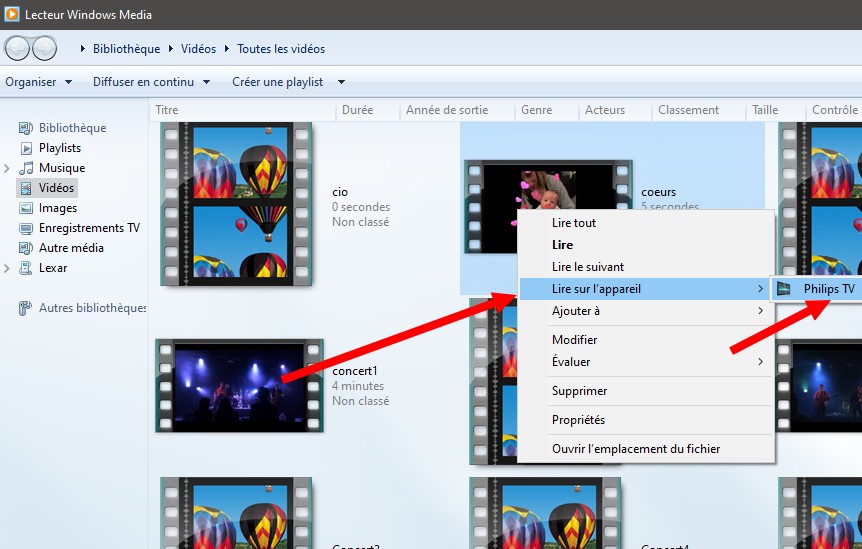Select Autres bibliothèques in the sidebar
Screen dimensions: 862x549
tap(92, 308)
